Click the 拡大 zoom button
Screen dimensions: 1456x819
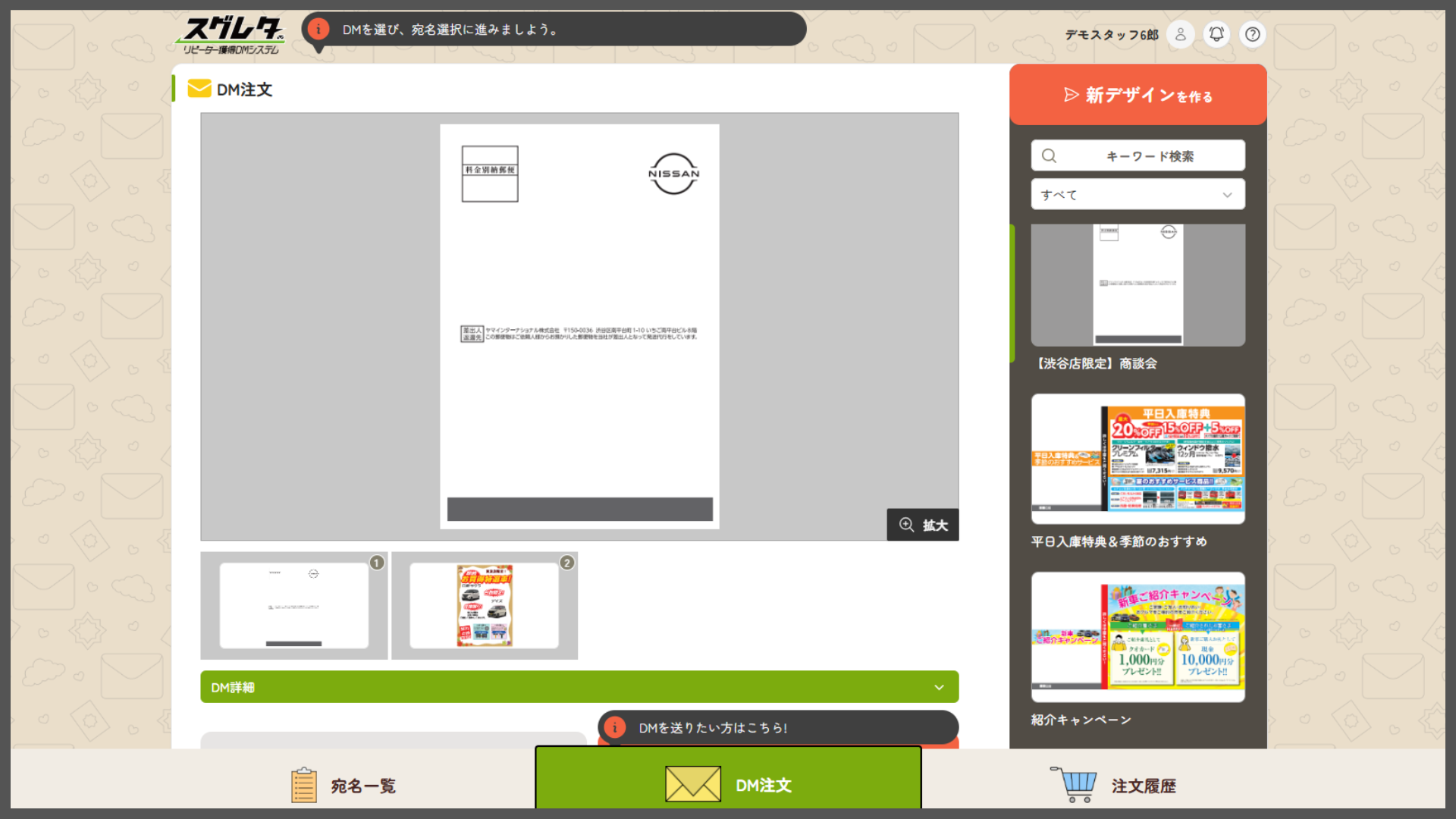[923, 525]
